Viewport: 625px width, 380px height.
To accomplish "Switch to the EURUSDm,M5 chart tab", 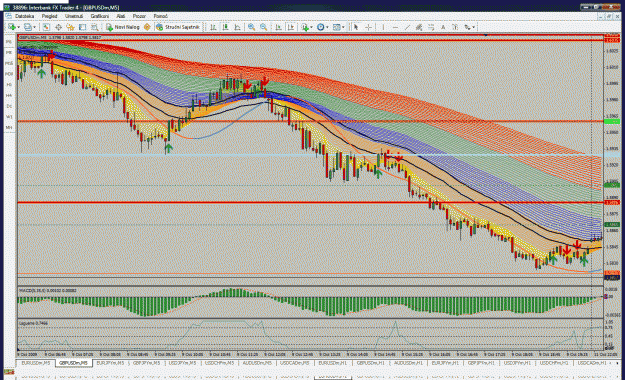I will pos(36,363).
